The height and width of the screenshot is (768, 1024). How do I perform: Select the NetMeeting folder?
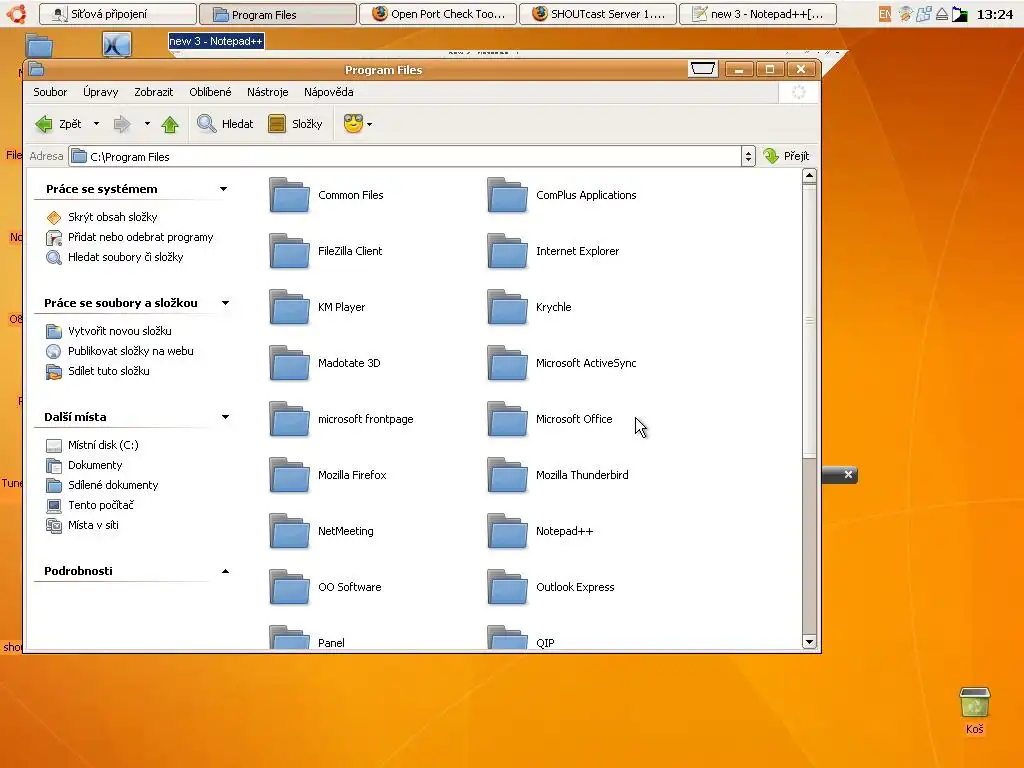pos(321,531)
